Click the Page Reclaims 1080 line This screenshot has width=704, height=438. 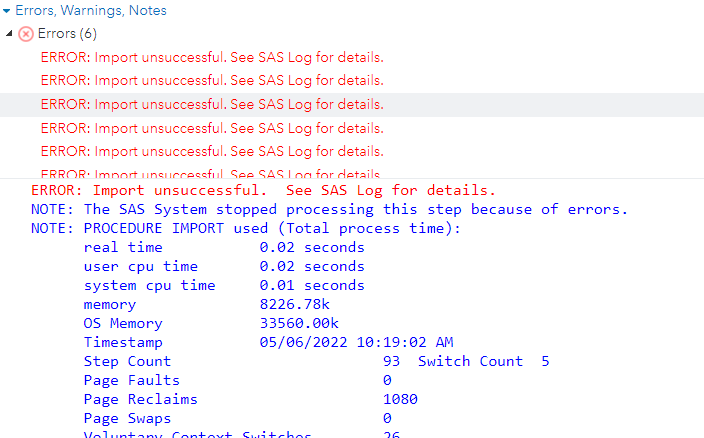tap(251, 399)
